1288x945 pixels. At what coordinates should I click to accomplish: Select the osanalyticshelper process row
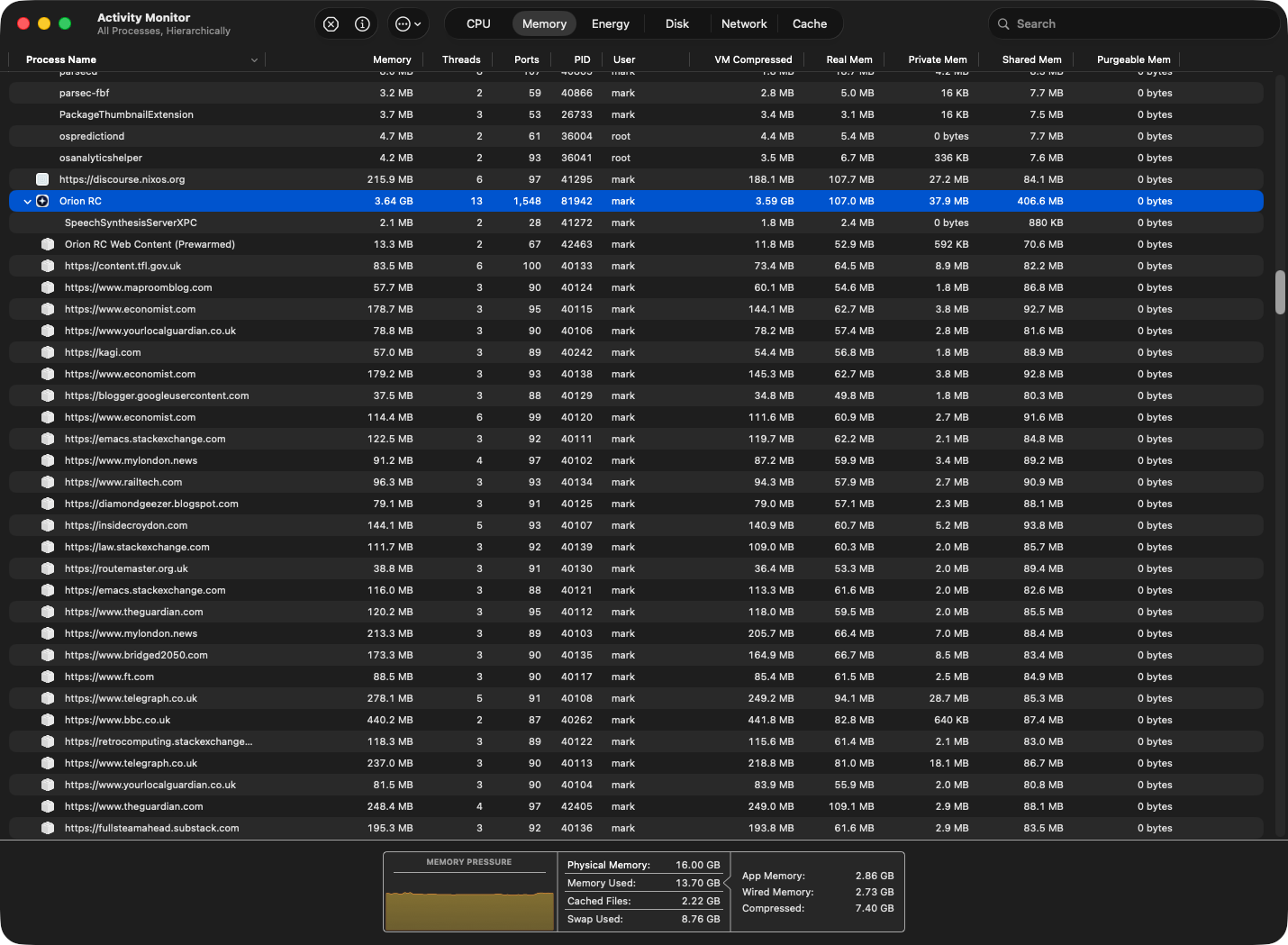(636, 158)
